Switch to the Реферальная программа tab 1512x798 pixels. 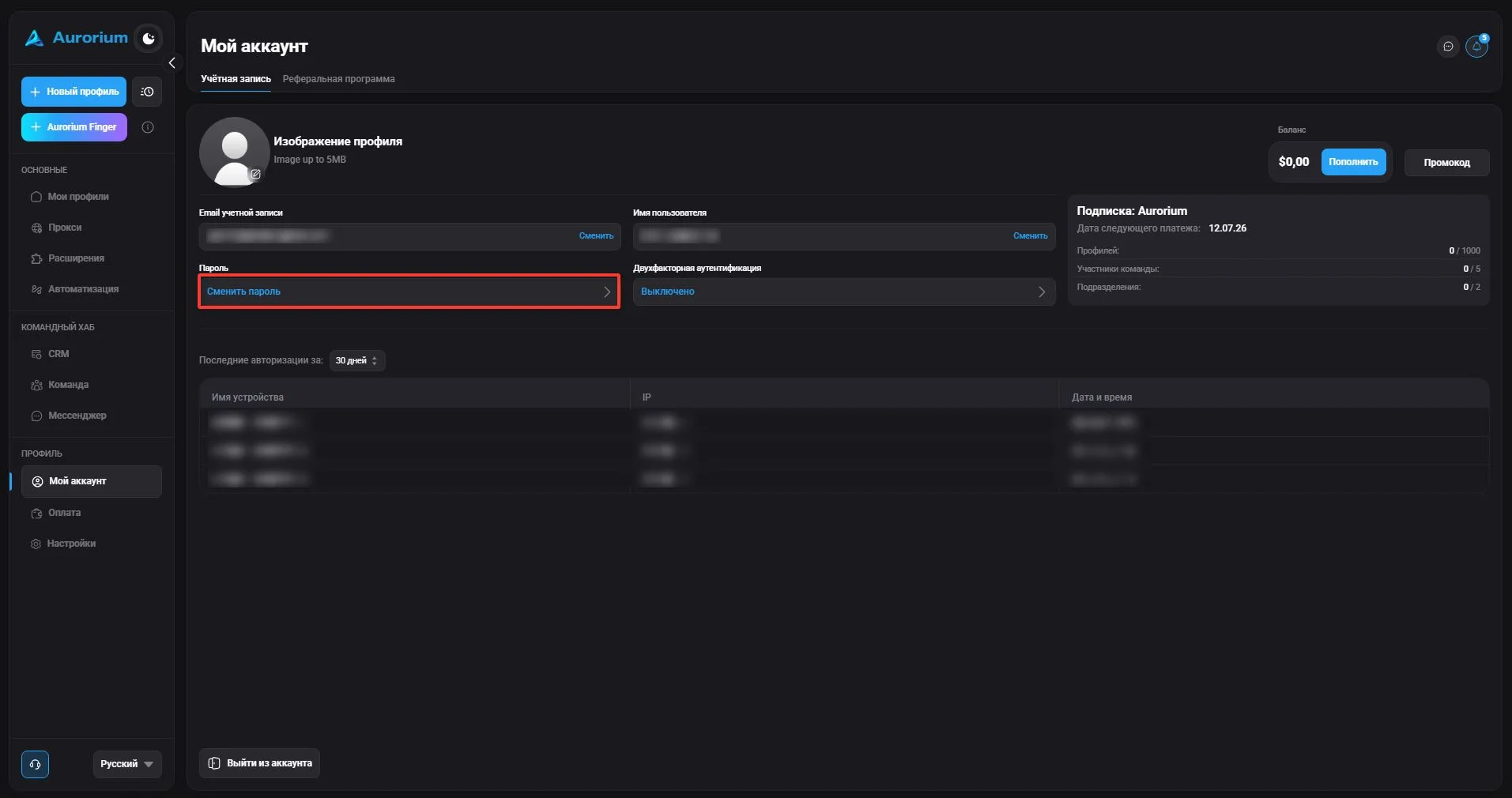[x=338, y=79]
